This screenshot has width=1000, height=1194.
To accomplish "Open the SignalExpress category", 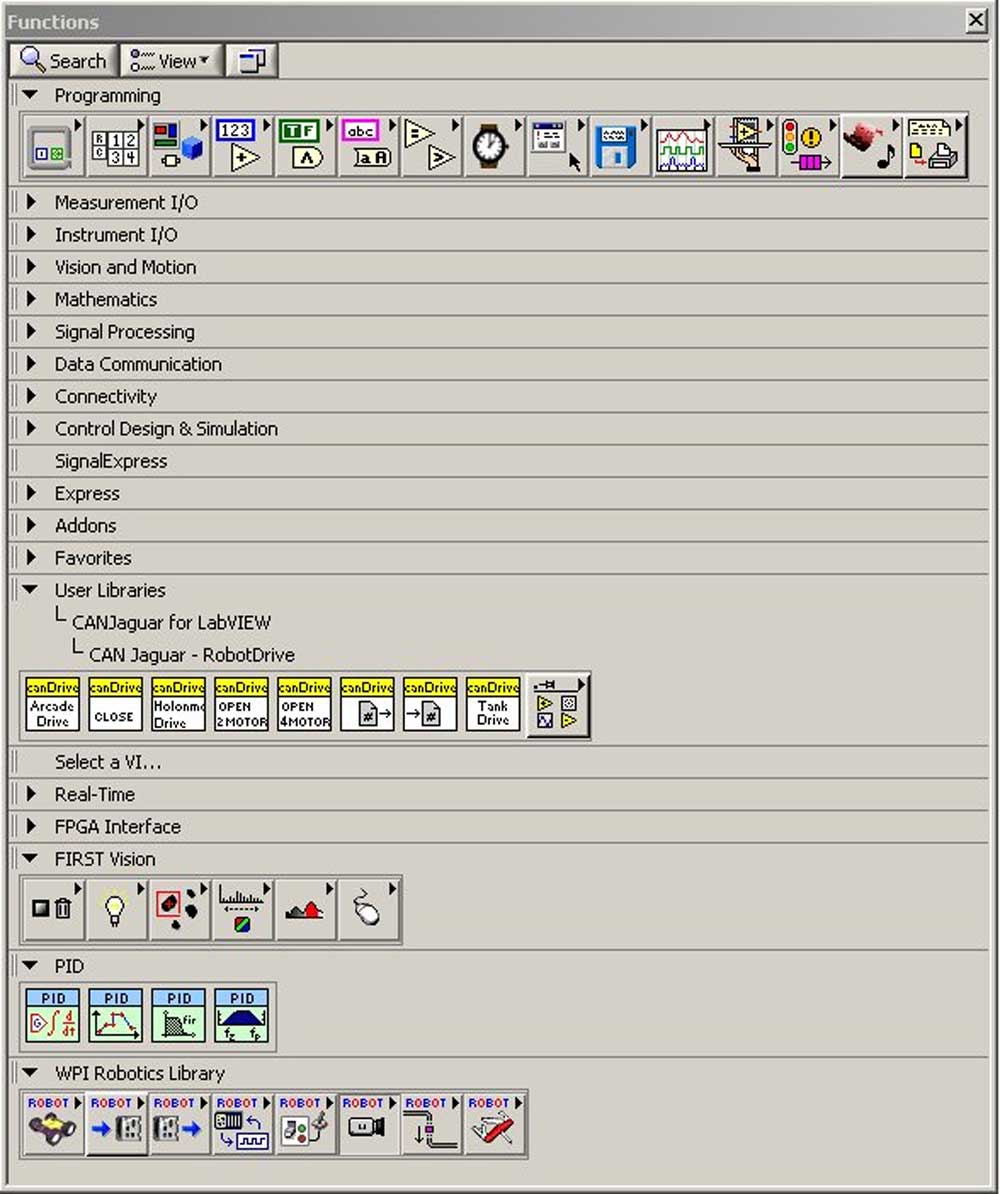I will click(x=110, y=461).
